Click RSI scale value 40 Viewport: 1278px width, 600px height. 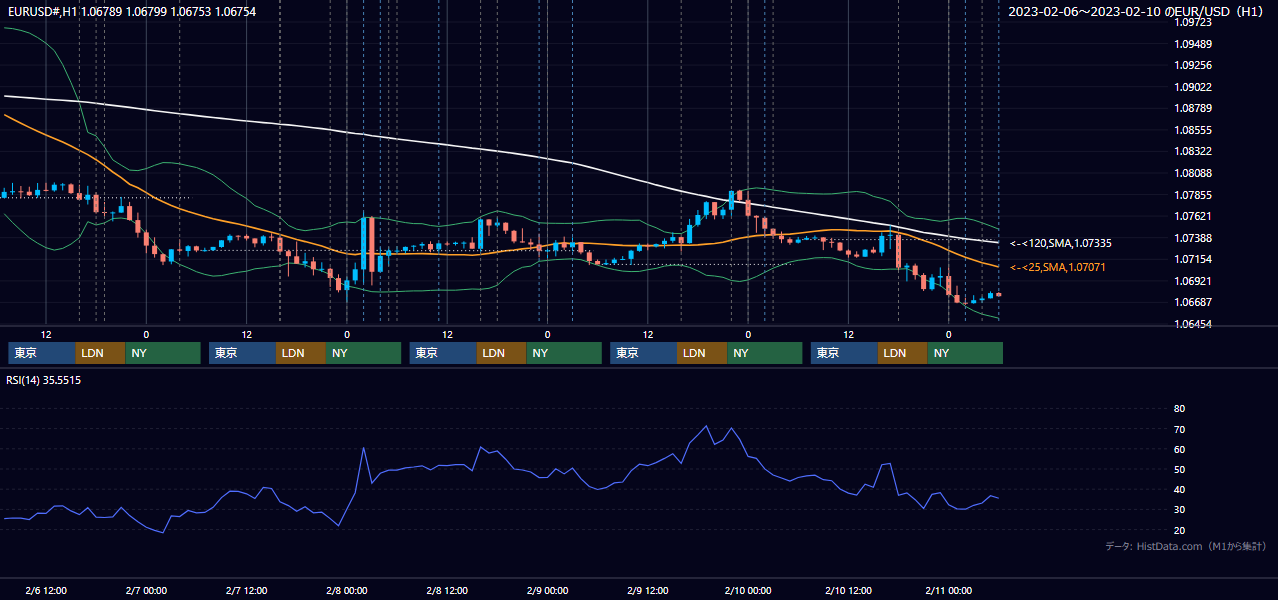pyautogui.click(x=1179, y=489)
